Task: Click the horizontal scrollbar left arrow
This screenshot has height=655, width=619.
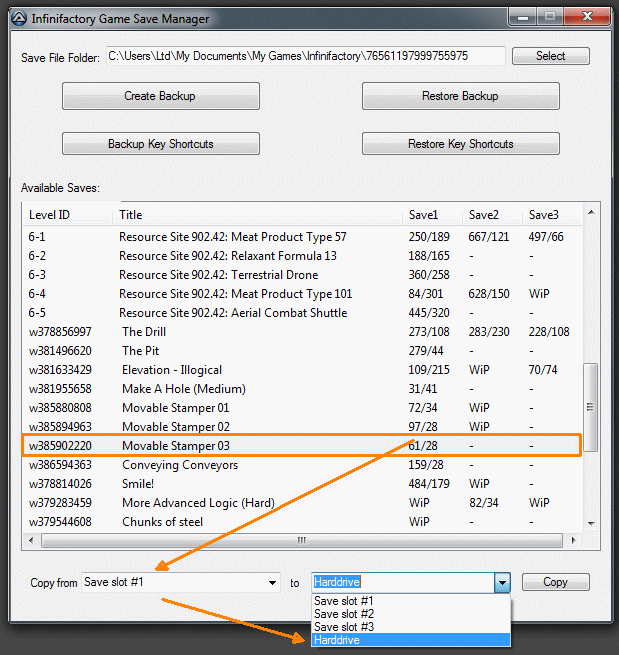Action: (31, 540)
